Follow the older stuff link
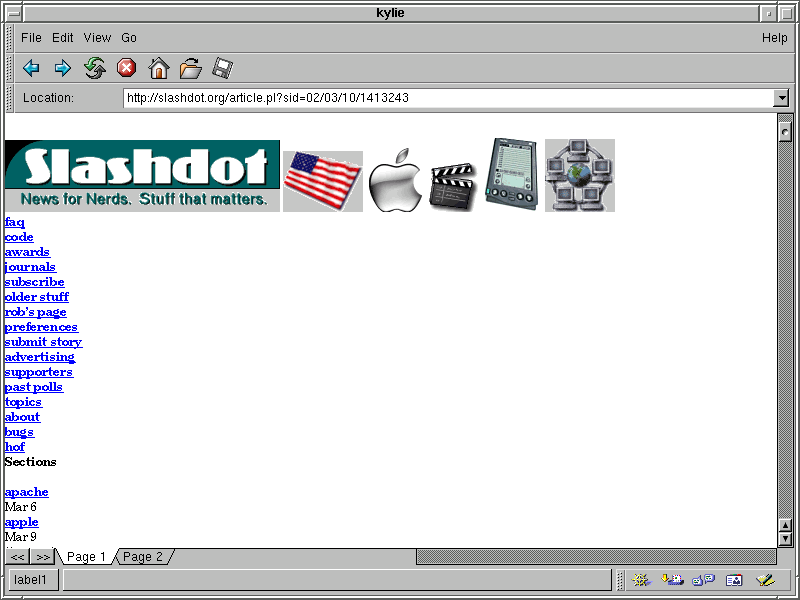800x600 pixels. click(x=37, y=297)
